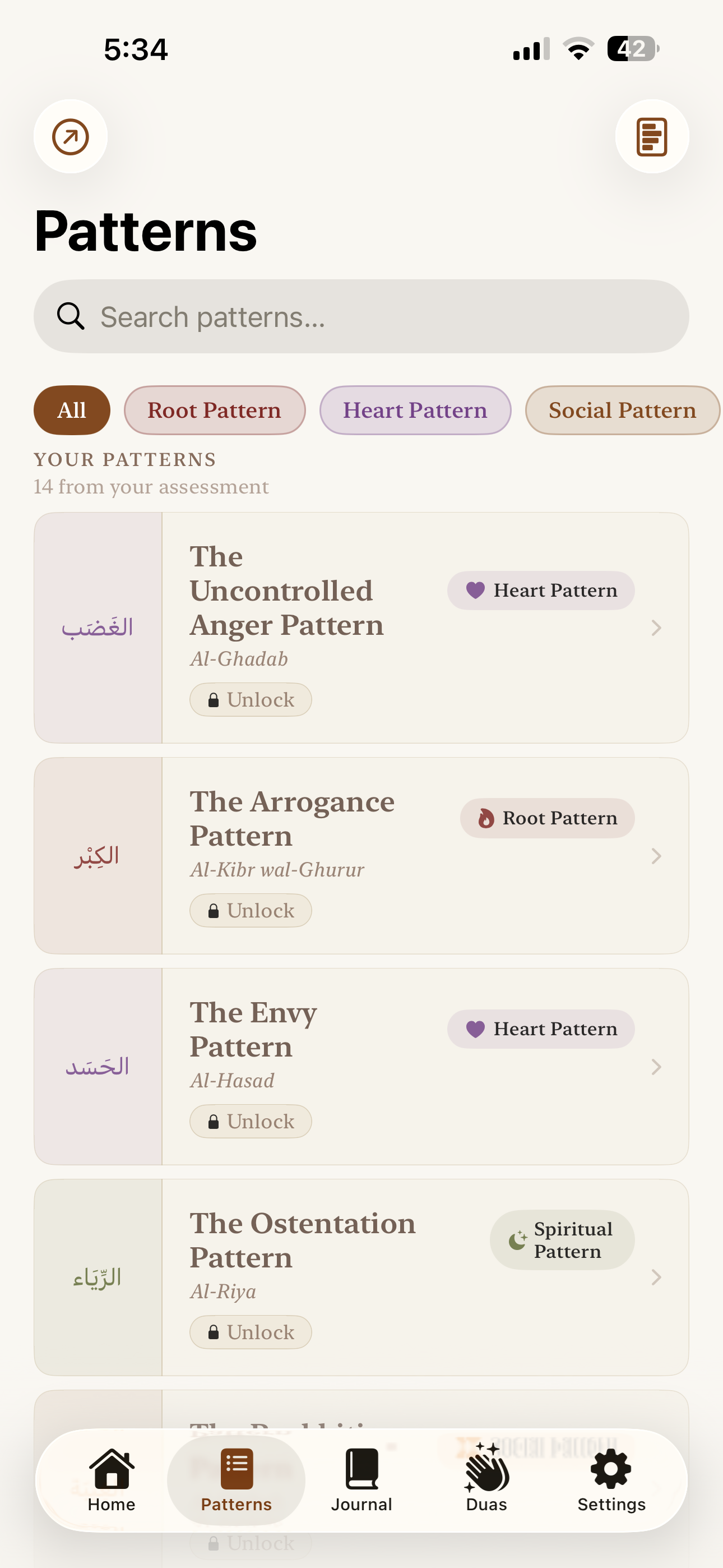Open Arrogance Pattern chevron arrow

656,856
